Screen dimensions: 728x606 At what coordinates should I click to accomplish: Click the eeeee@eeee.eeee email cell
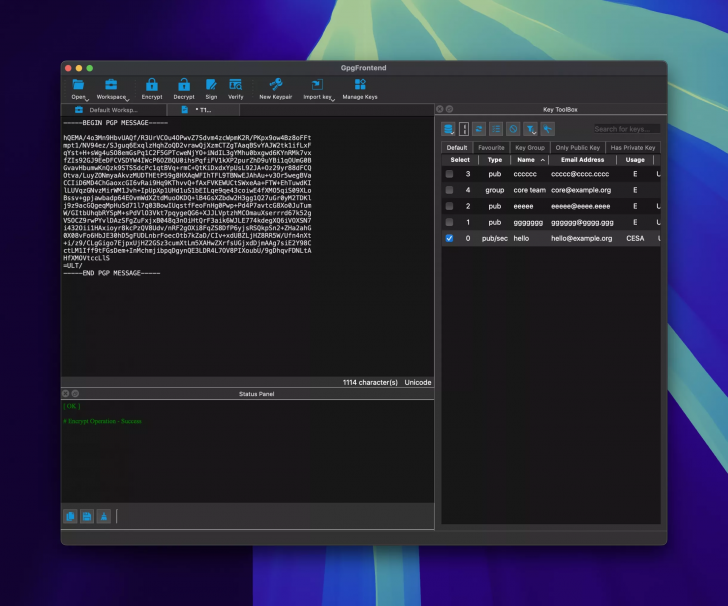tap(580, 206)
